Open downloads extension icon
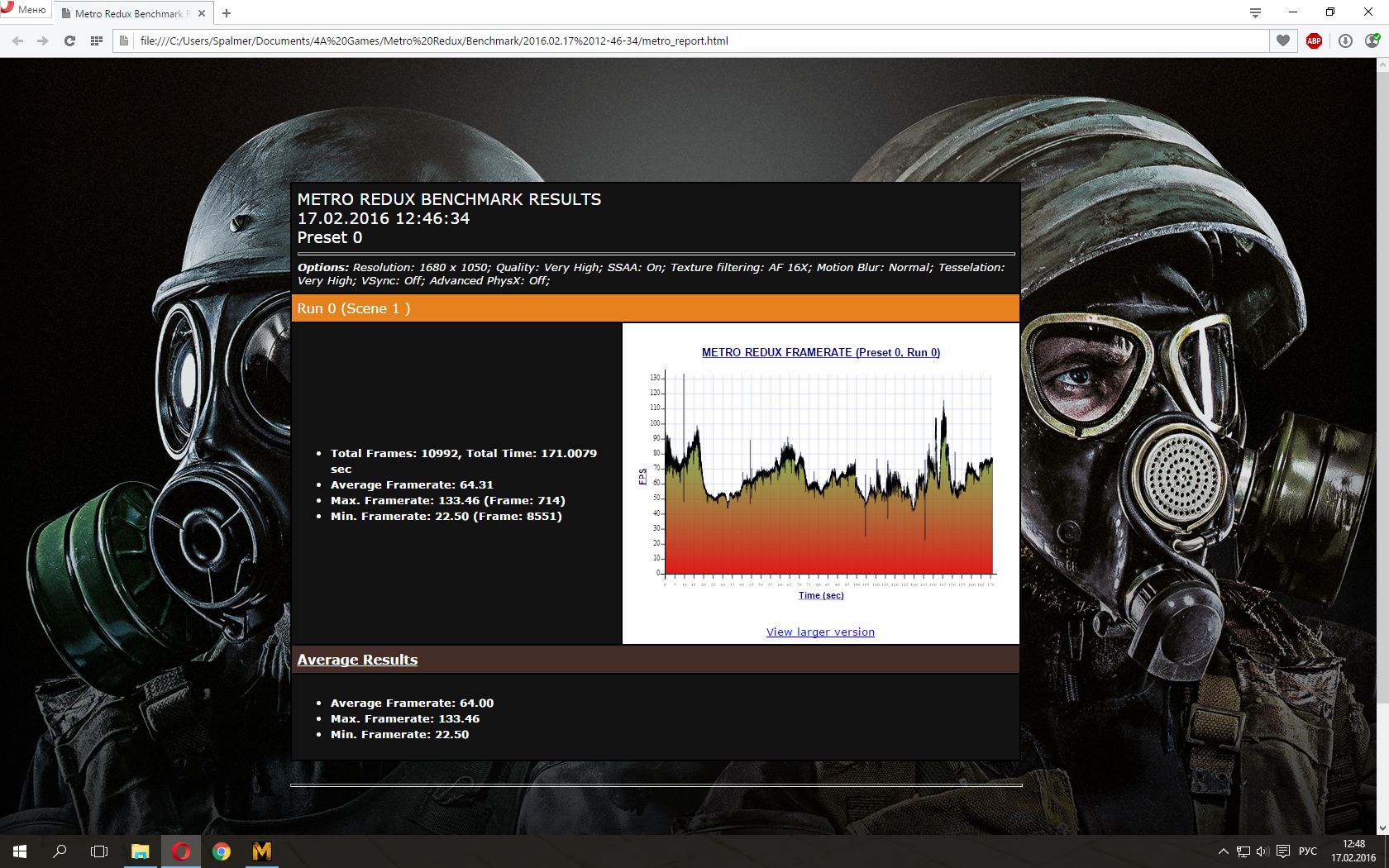The image size is (1389, 868). pyautogui.click(x=1345, y=41)
